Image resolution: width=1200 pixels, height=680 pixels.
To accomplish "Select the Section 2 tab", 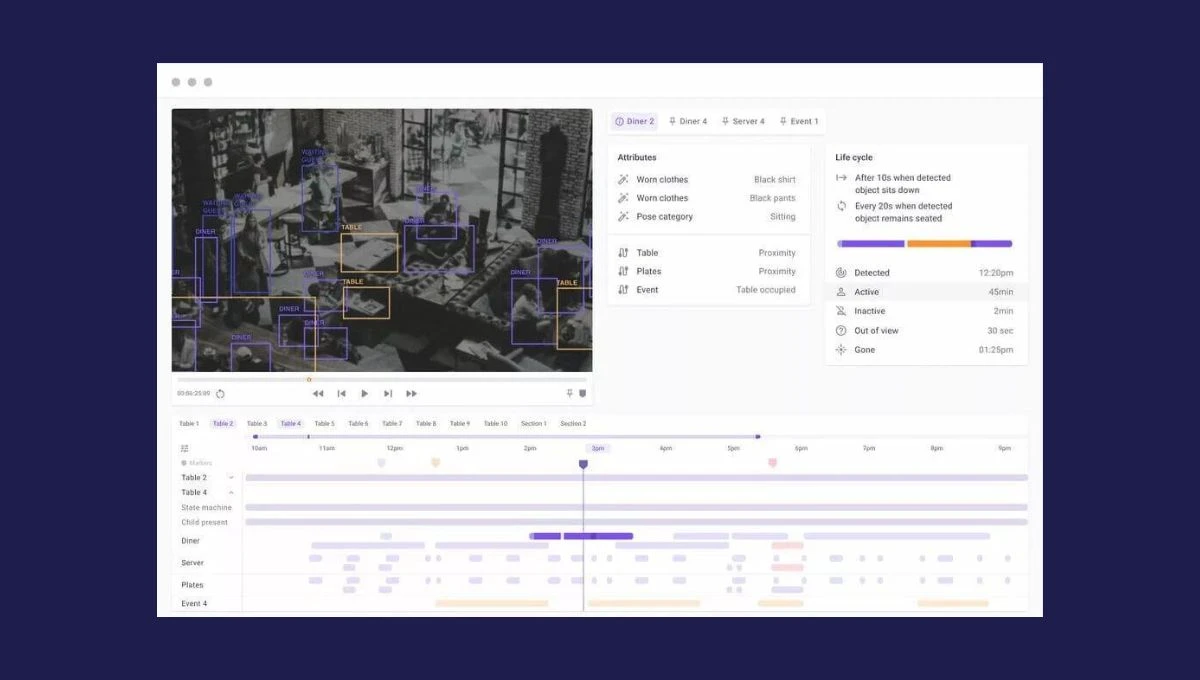I will coord(573,424).
